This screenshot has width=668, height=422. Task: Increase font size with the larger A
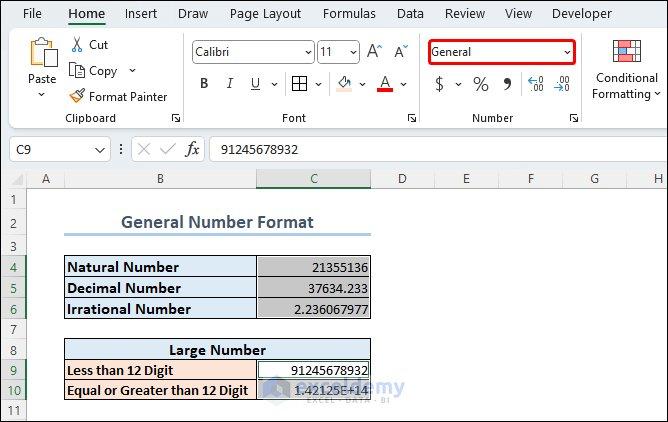pyautogui.click(x=374, y=52)
